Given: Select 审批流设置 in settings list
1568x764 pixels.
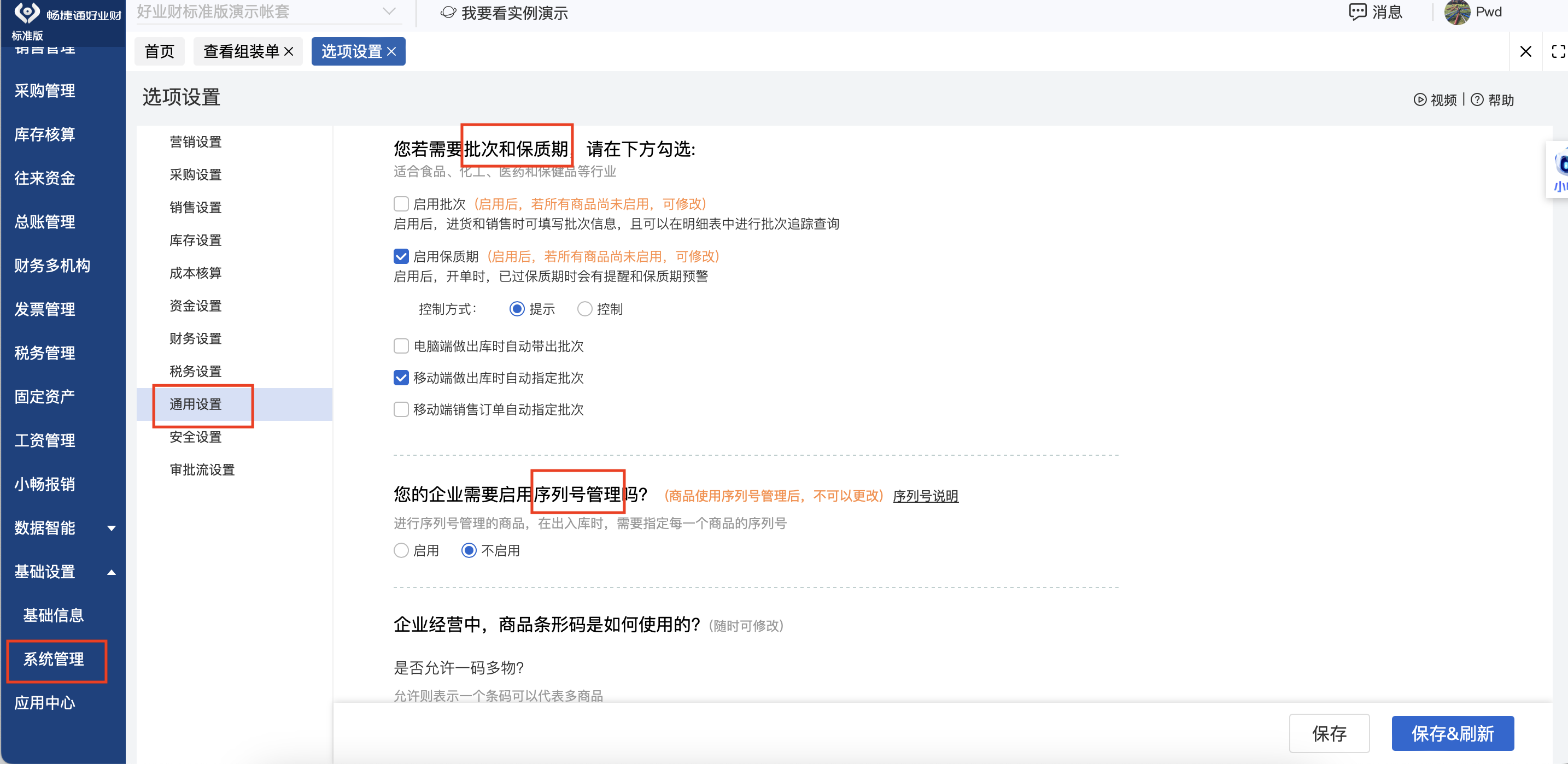Looking at the screenshot, I should coord(202,470).
